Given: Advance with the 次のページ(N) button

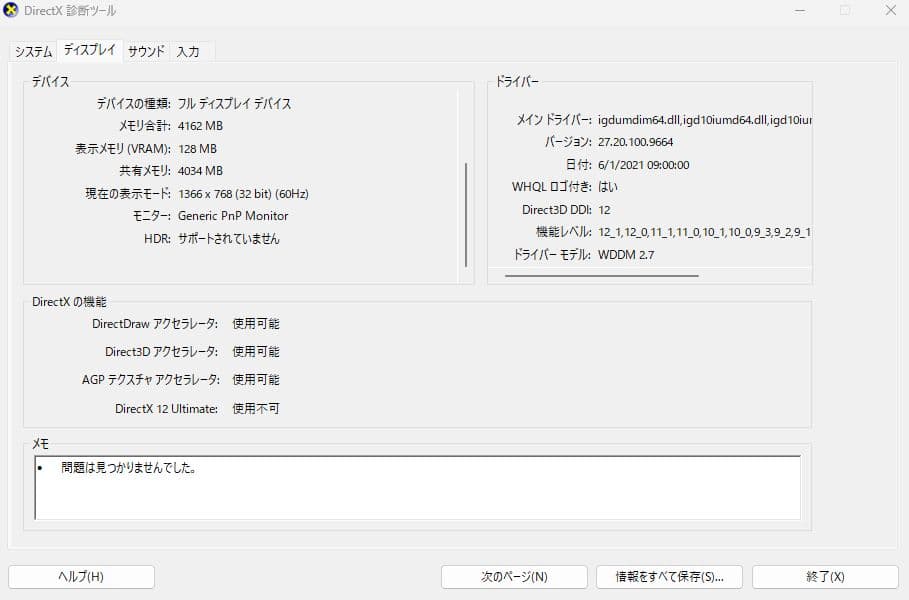Looking at the screenshot, I should click(512, 576).
